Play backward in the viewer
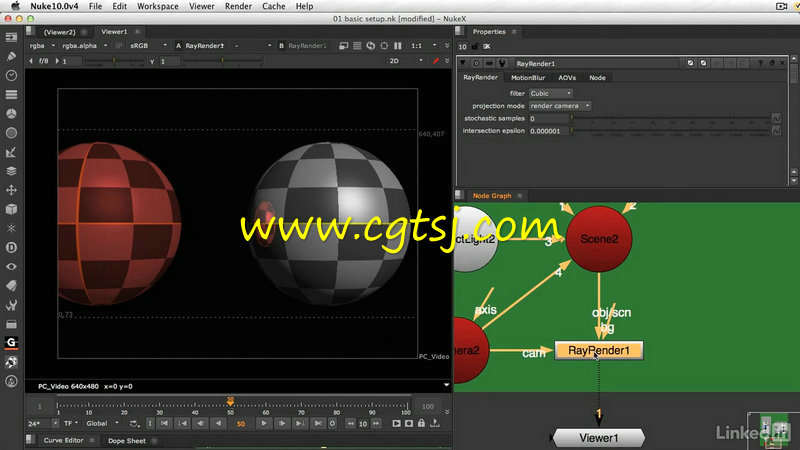Image resolution: width=800 pixels, height=450 pixels. tap(218, 423)
